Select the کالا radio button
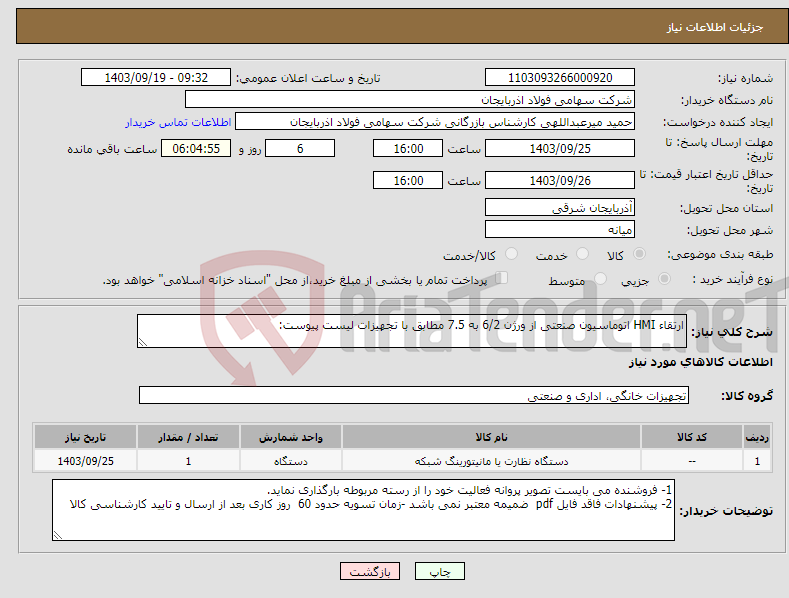789x598 pixels. [x=640, y=254]
